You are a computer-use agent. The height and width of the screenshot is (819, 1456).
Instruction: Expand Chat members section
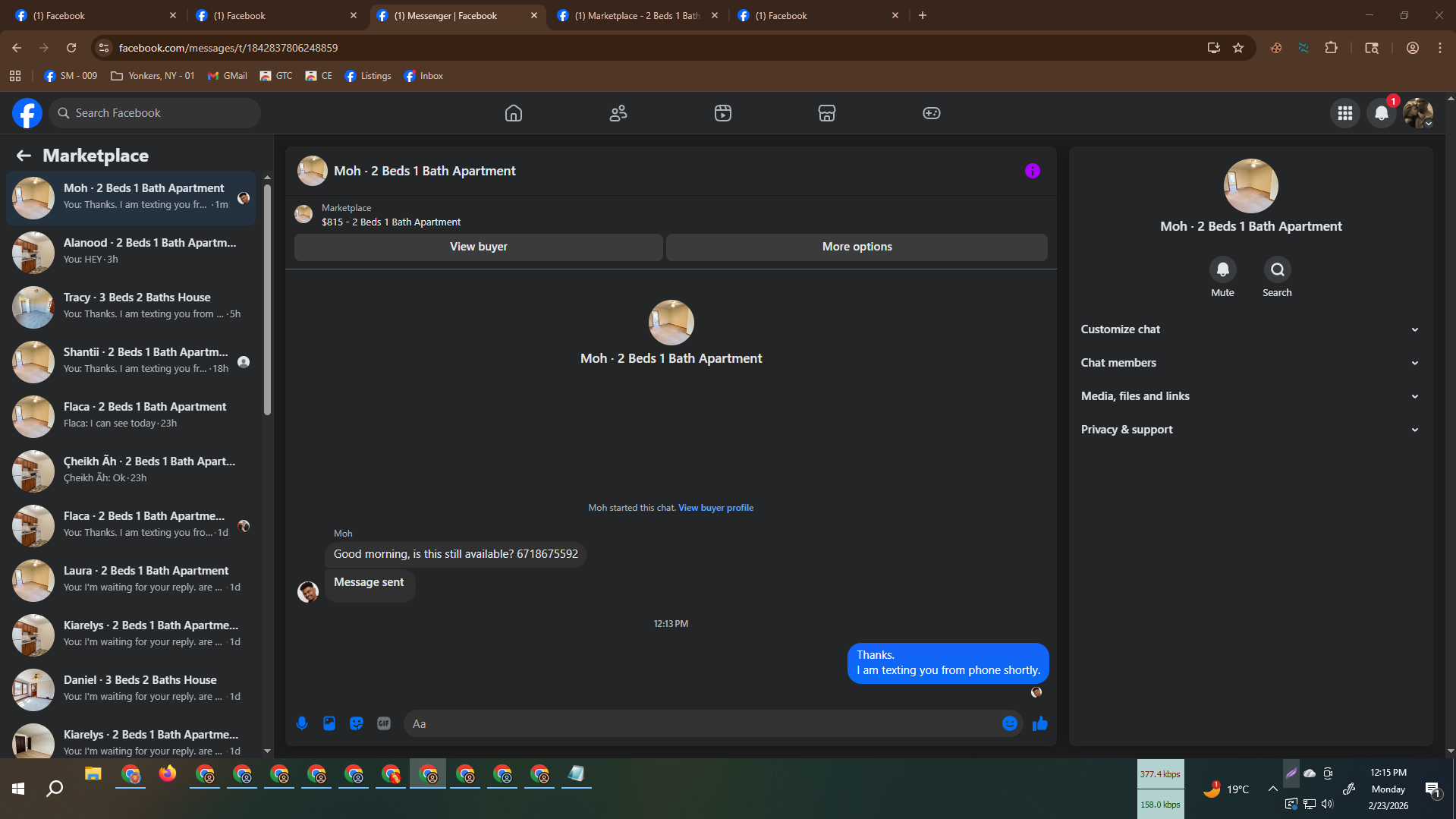(x=1250, y=363)
